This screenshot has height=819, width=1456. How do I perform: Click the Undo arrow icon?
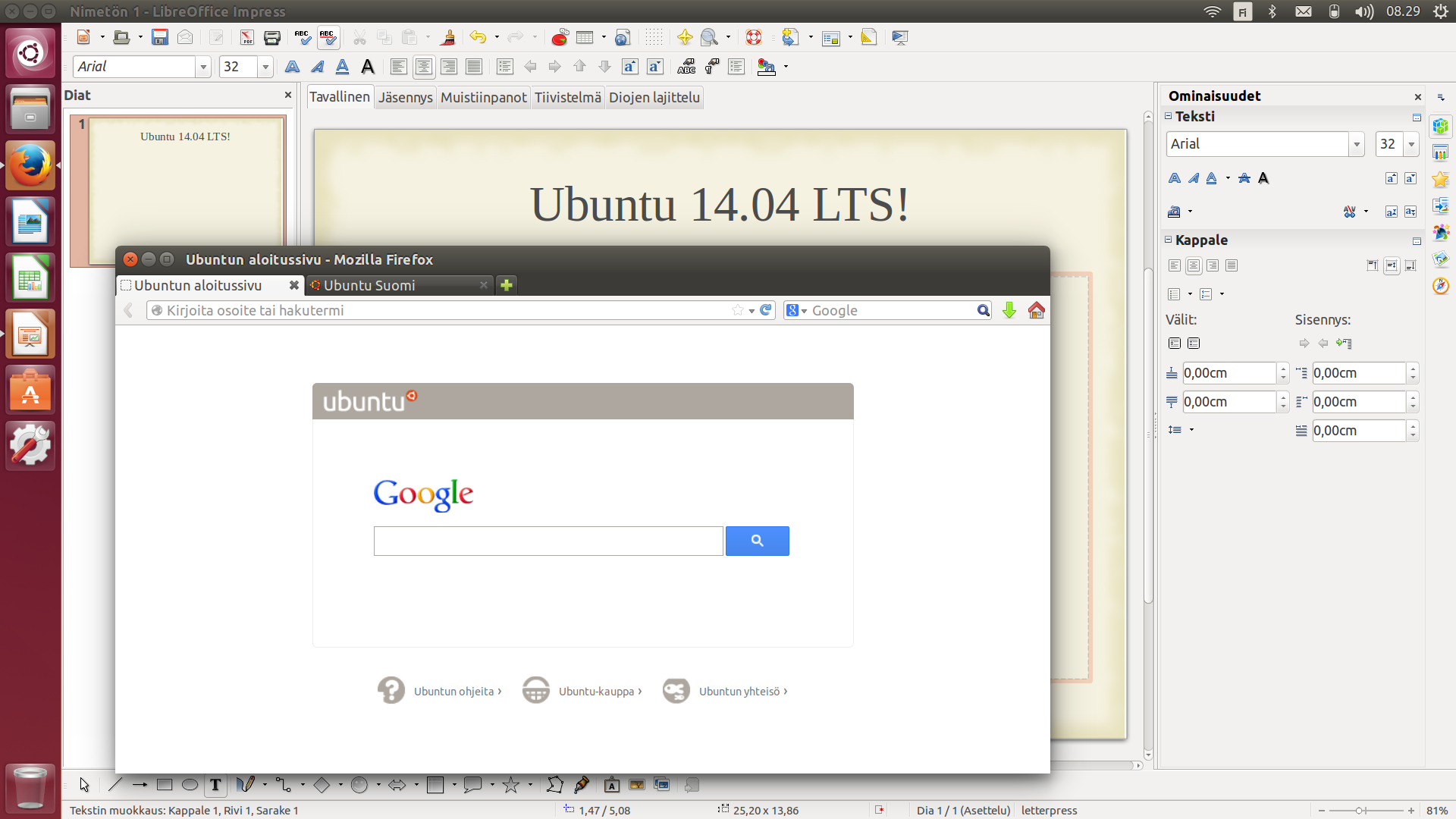pyautogui.click(x=477, y=37)
